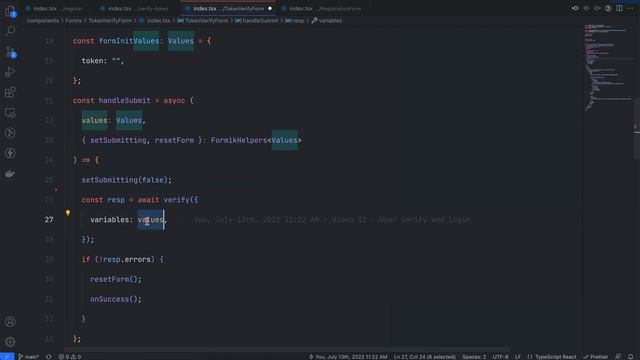Image resolution: width=640 pixels, height=360 pixels.
Task: Open the editor More Actions ellipsis
Action: pos(631,8)
